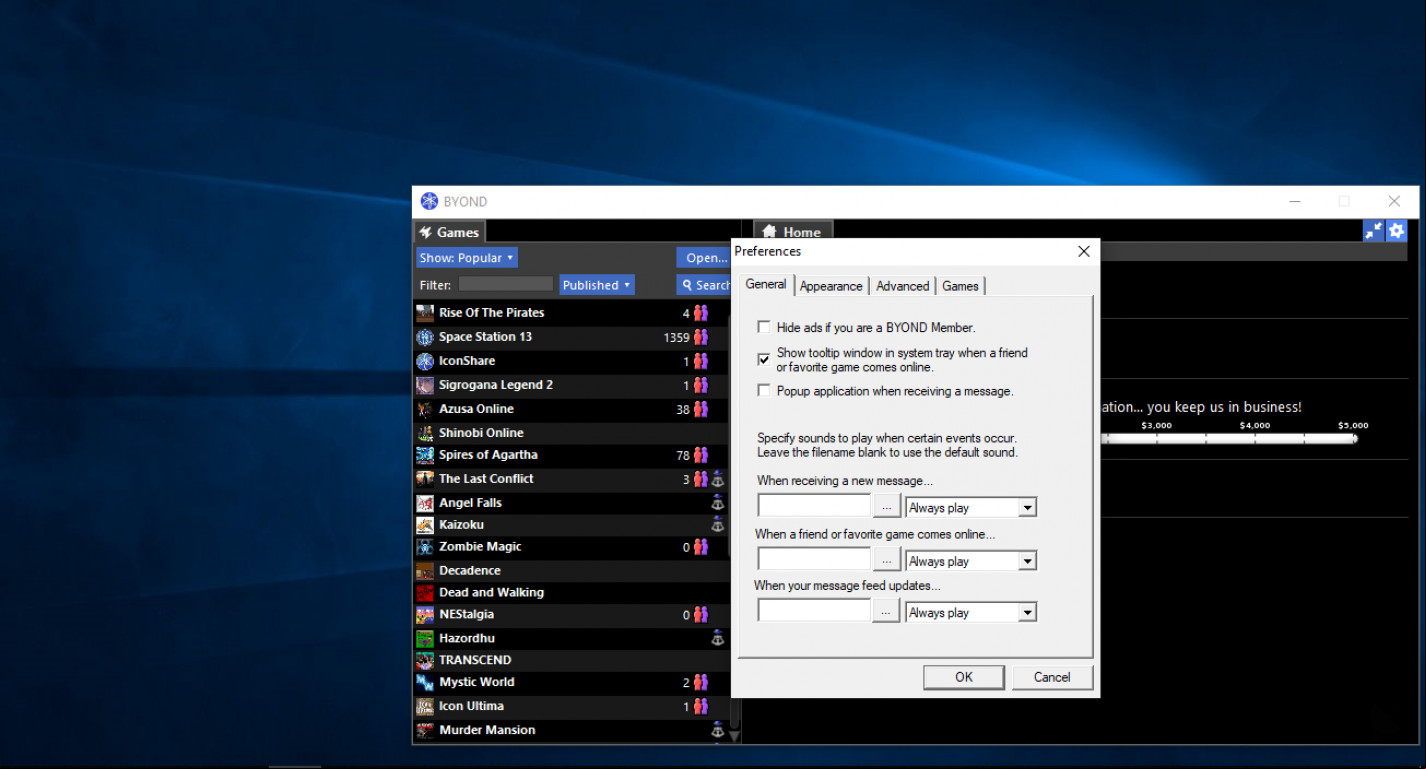Click the Spires of Agartha game icon

425,455
